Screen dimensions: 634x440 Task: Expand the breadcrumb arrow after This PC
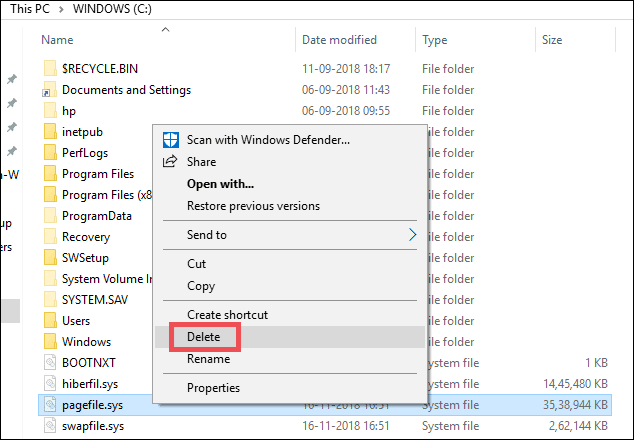click(x=61, y=9)
